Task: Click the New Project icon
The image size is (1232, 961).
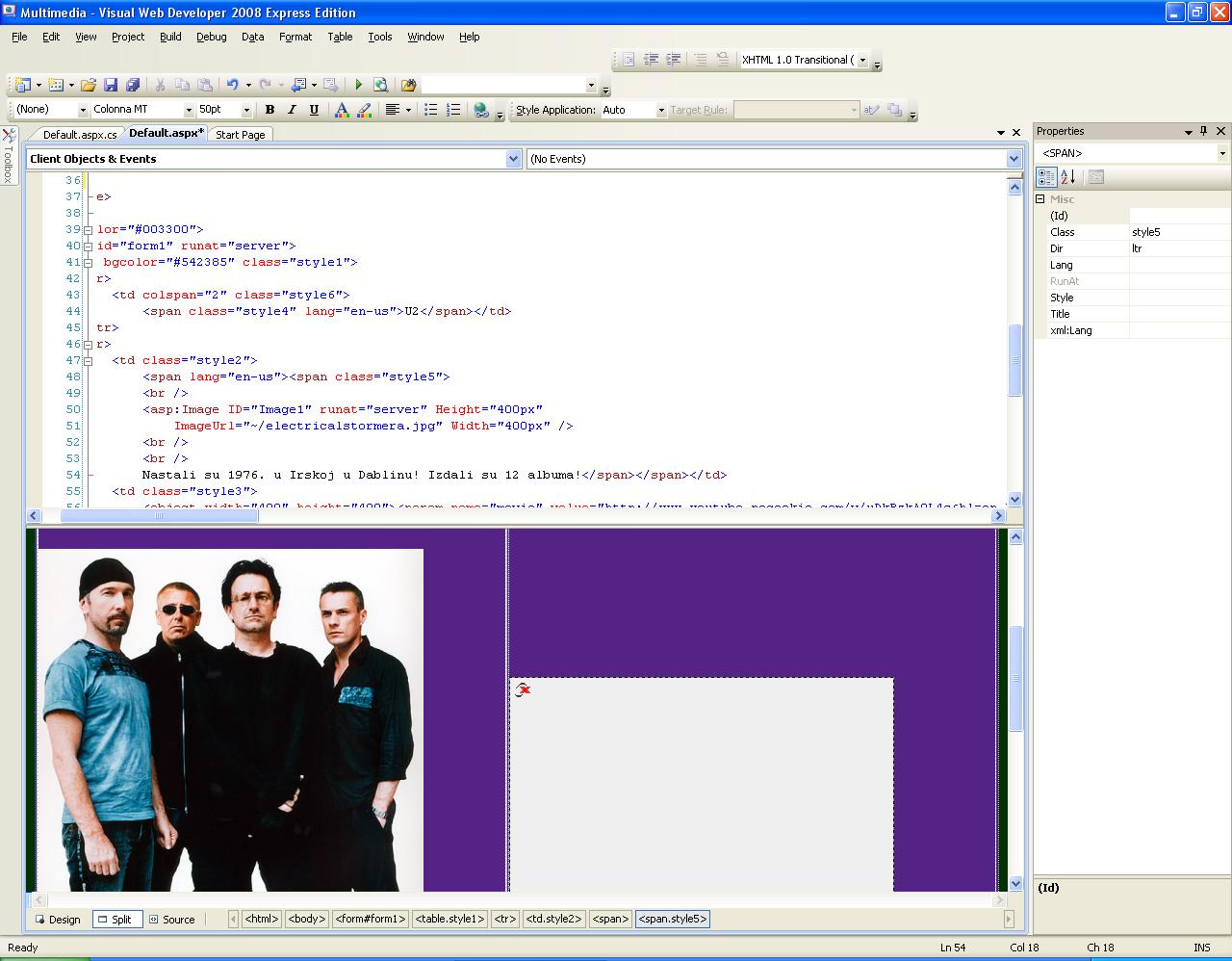Action: tap(22, 85)
